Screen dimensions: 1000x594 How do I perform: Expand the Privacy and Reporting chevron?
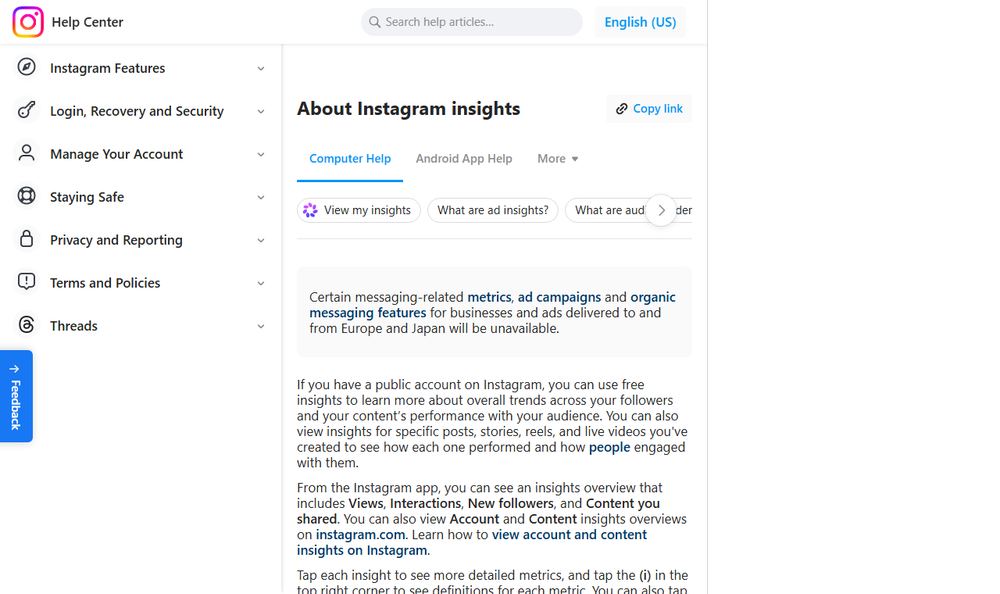[x=261, y=240]
